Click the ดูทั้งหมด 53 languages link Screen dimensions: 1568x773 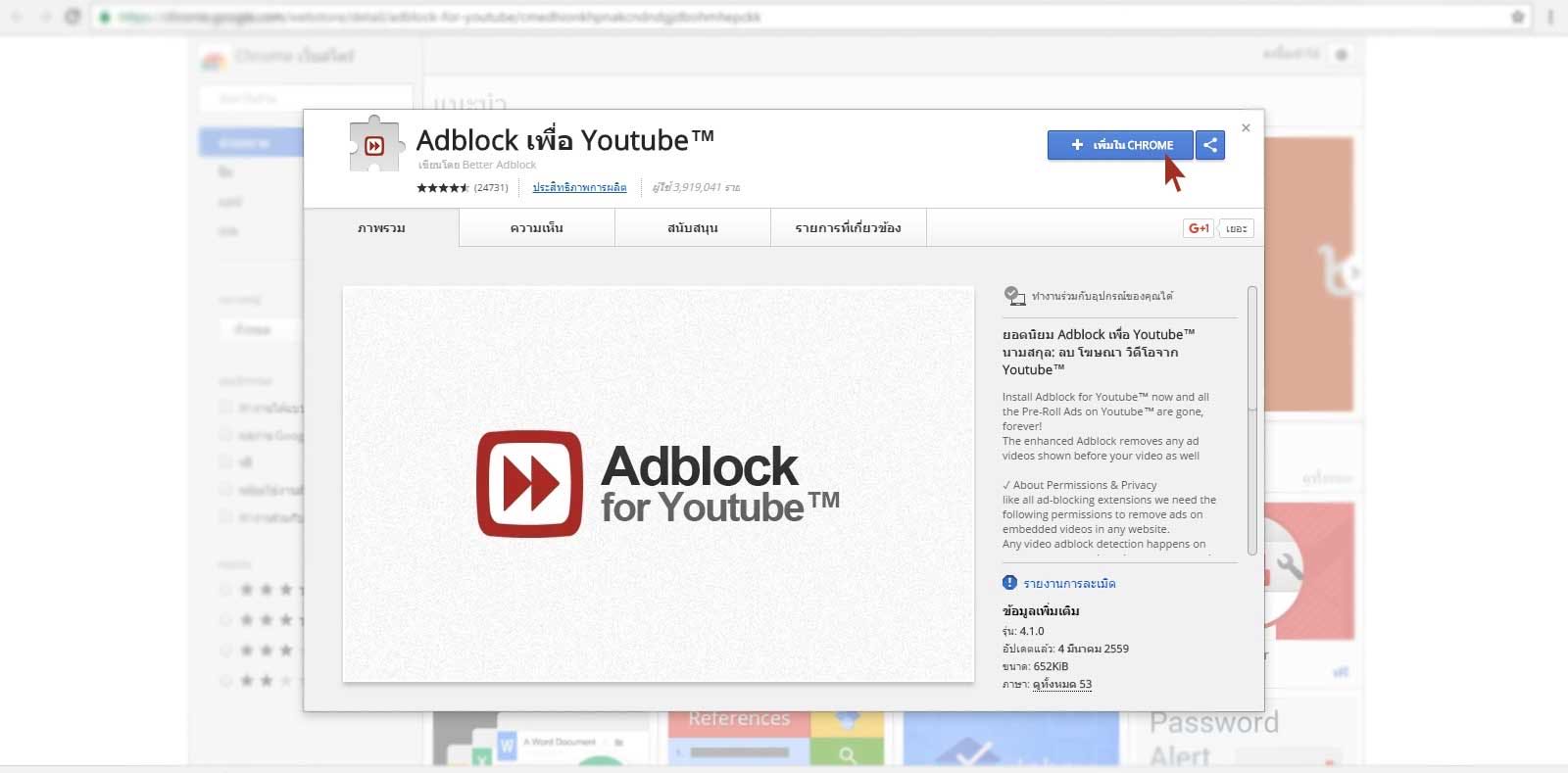point(1062,684)
